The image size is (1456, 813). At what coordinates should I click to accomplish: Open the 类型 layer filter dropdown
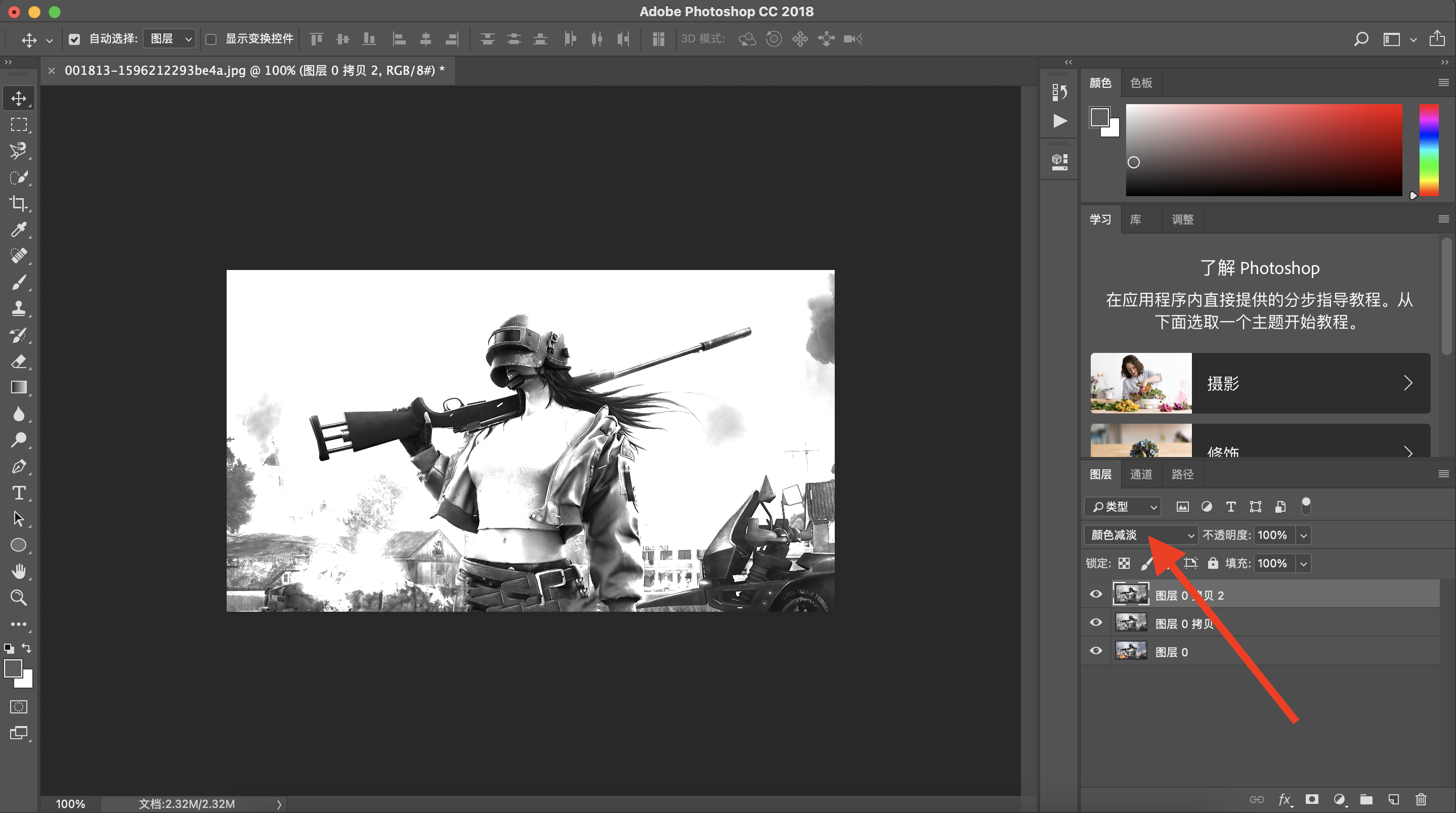tap(1123, 507)
